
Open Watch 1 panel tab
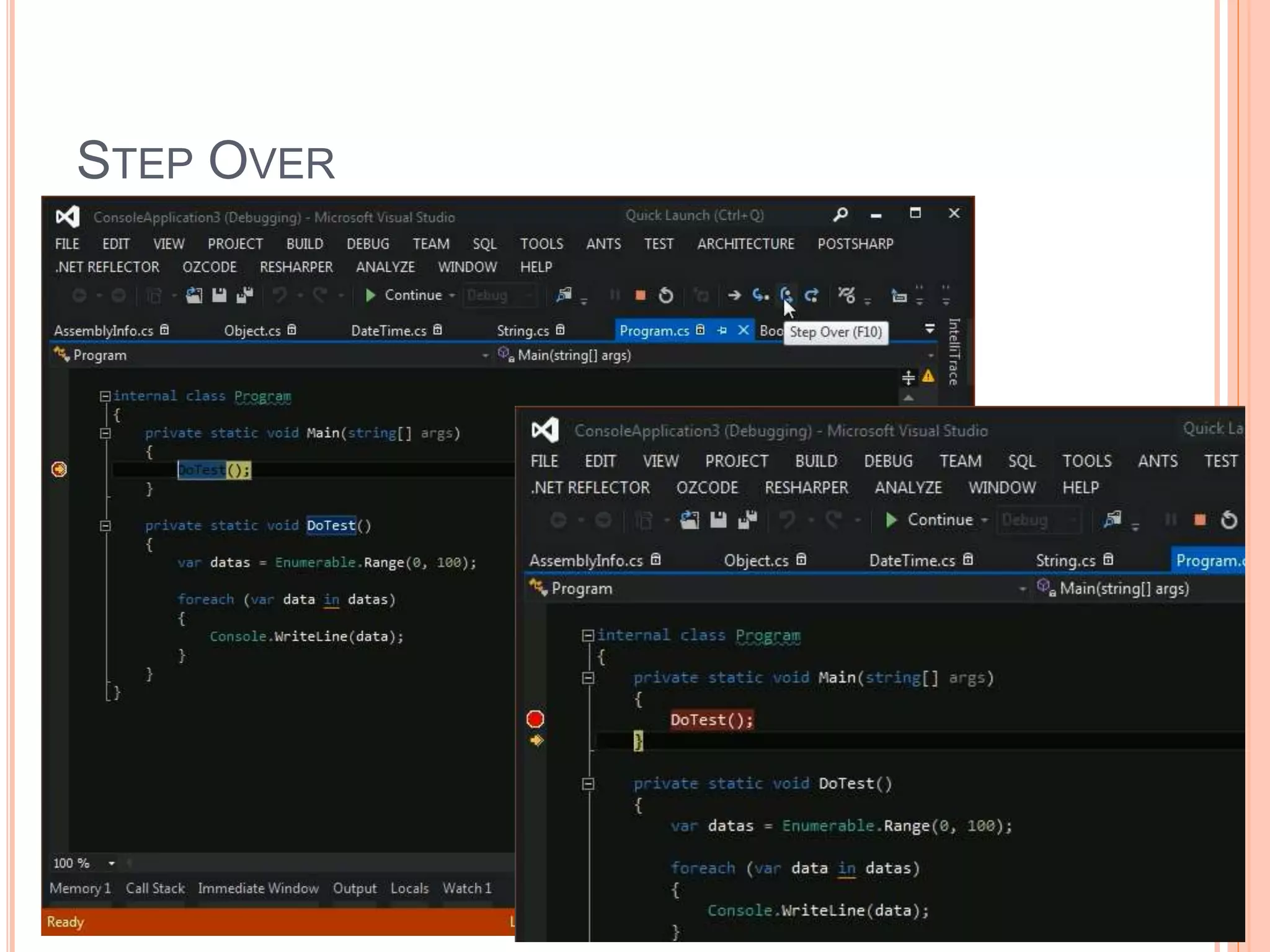coord(467,888)
